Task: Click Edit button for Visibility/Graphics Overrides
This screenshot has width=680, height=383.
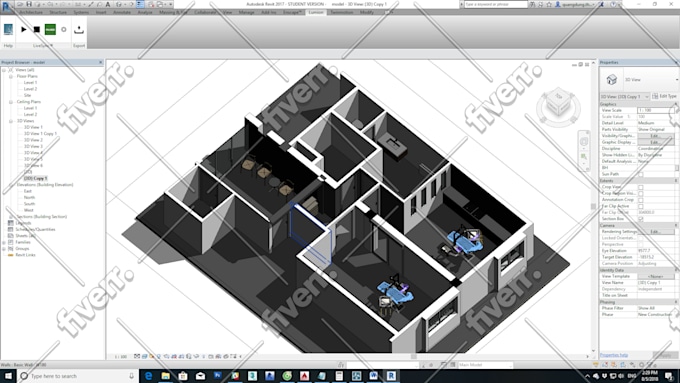Action: (x=656, y=136)
